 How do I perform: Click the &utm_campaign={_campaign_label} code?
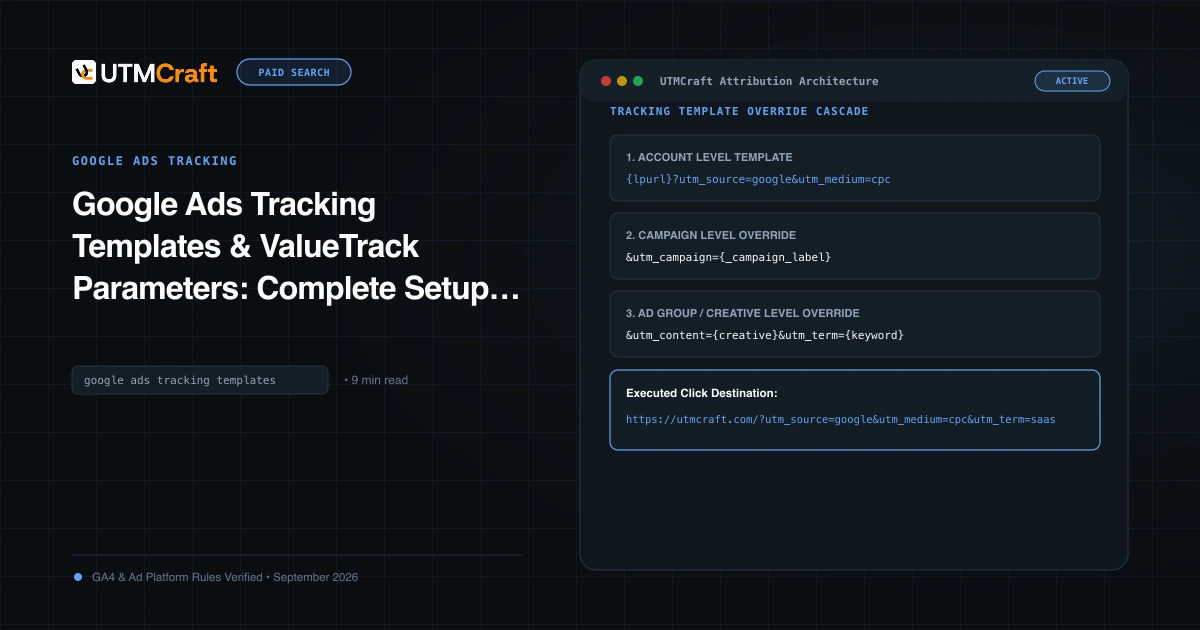tap(728, 258)
